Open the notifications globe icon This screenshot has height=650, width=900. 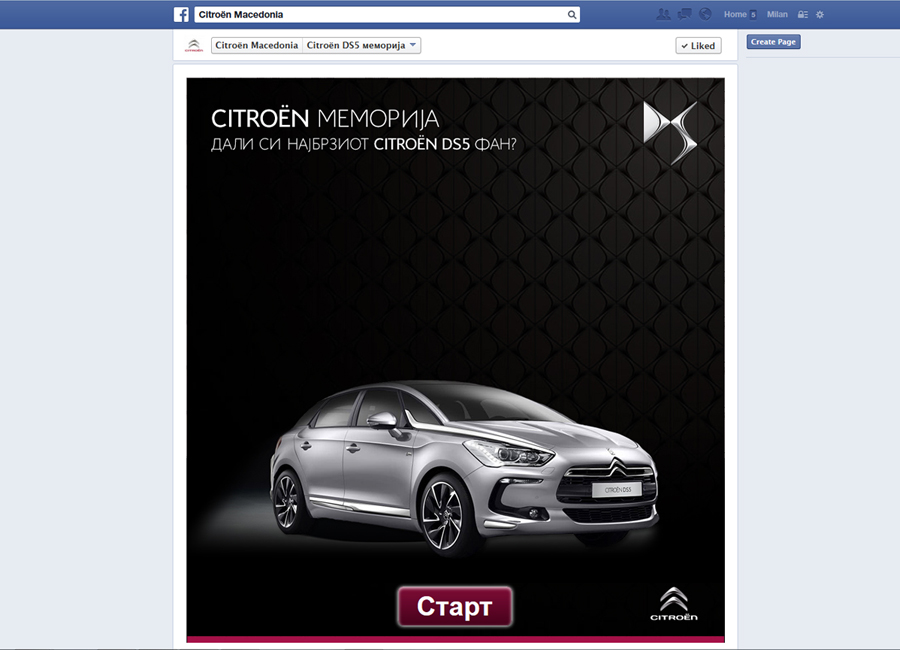pos(705,13)
